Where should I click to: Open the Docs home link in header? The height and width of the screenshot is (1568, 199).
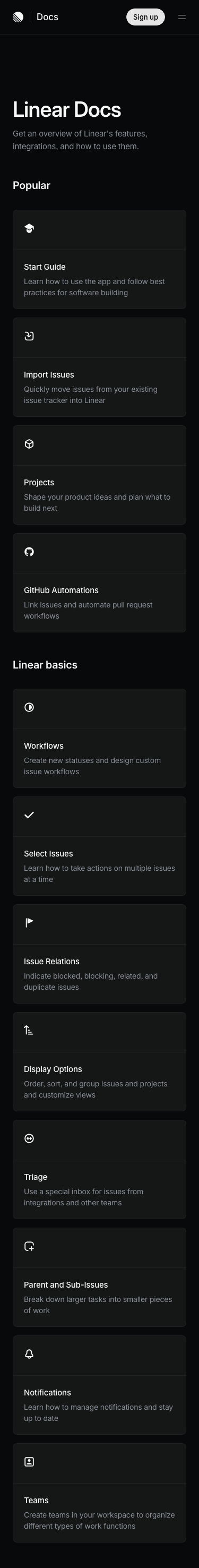[47, 17]
